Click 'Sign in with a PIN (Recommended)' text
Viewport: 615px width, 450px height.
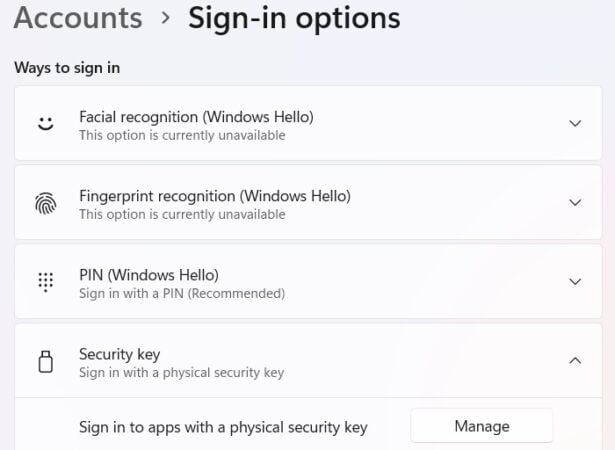(x=182, y=293)
